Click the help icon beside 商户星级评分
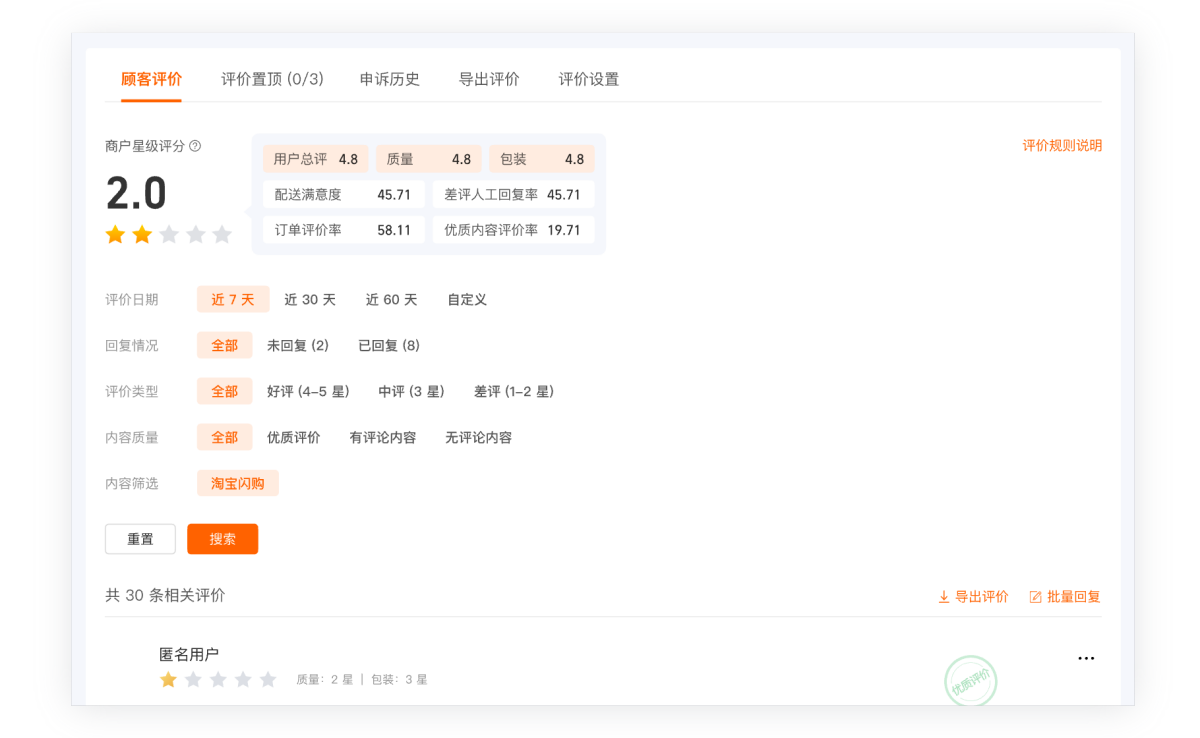The height and width of the screenshot is (738, 1200). 195,146
